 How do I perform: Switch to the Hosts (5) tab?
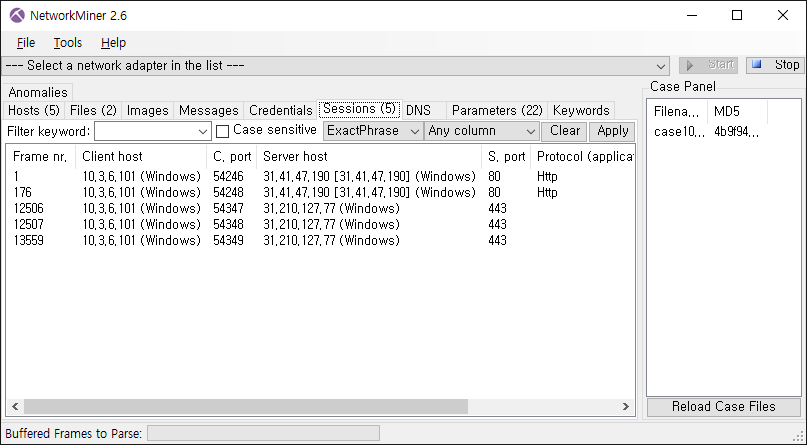point(34,110)
